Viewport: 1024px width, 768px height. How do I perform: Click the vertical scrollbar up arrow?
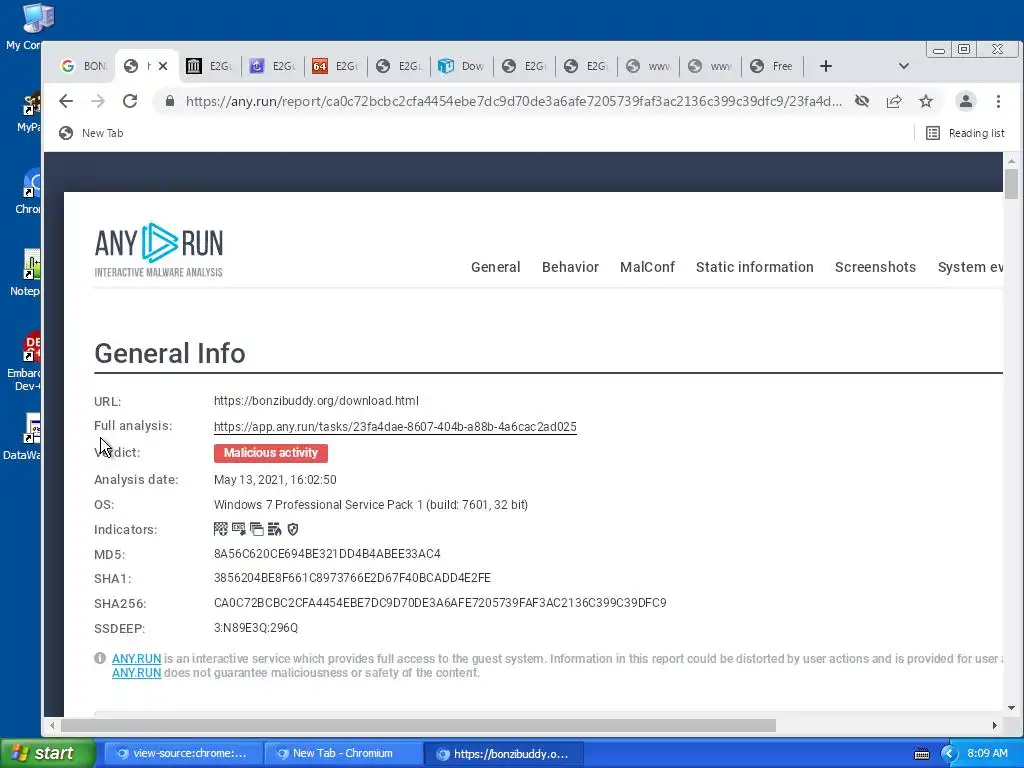pos(1011,160)
